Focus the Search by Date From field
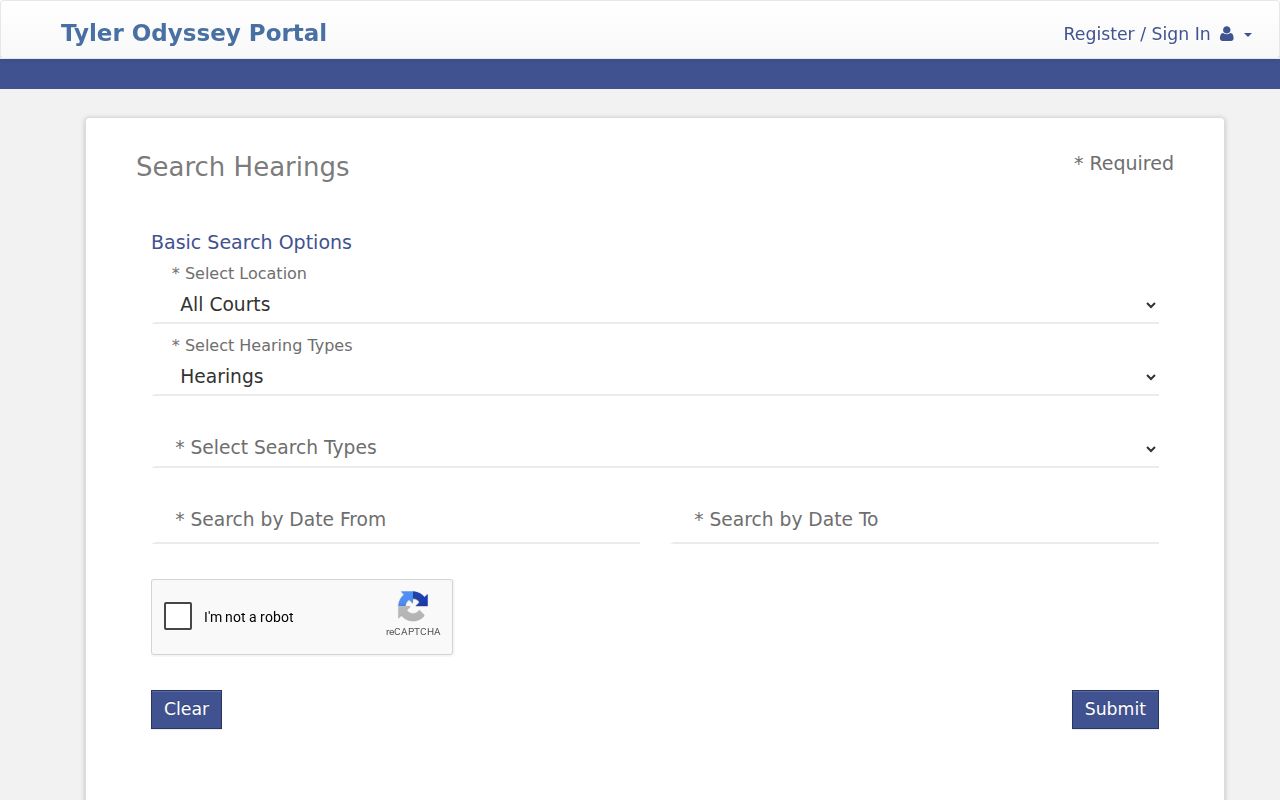1280x800 pixels. point(396,520)
